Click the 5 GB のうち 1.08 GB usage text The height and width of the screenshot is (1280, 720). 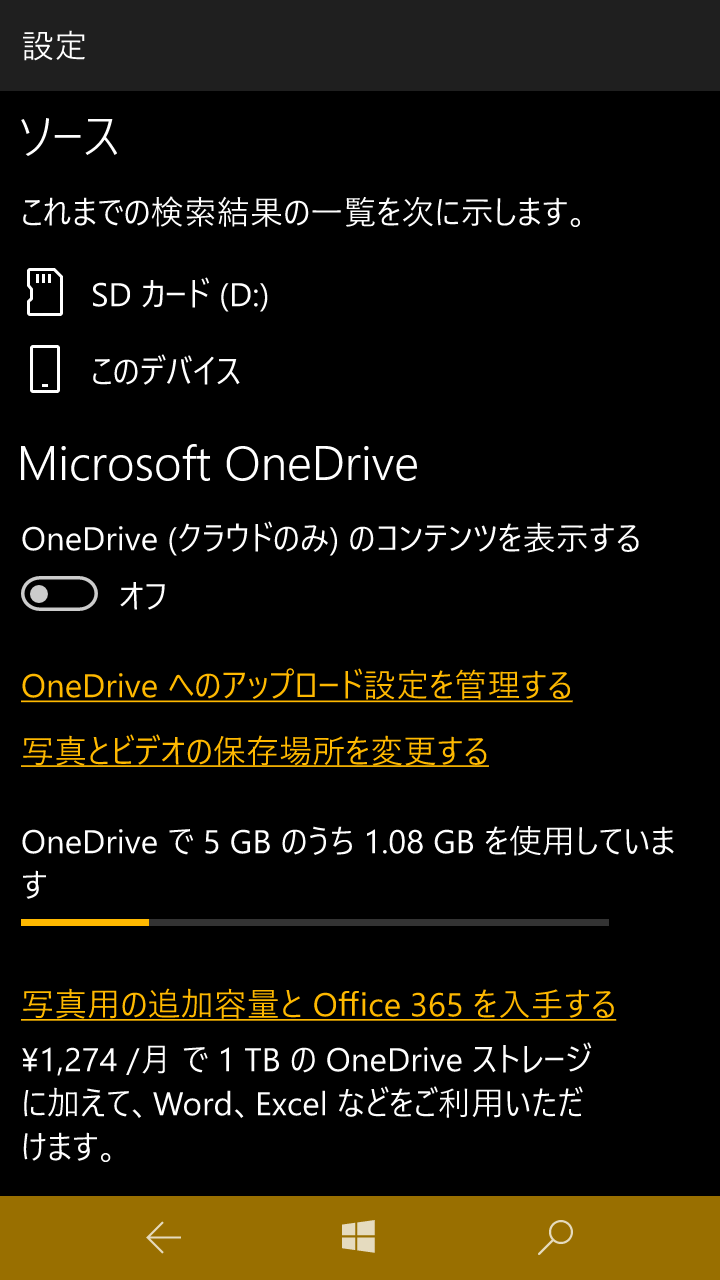[x=338, y=842]
